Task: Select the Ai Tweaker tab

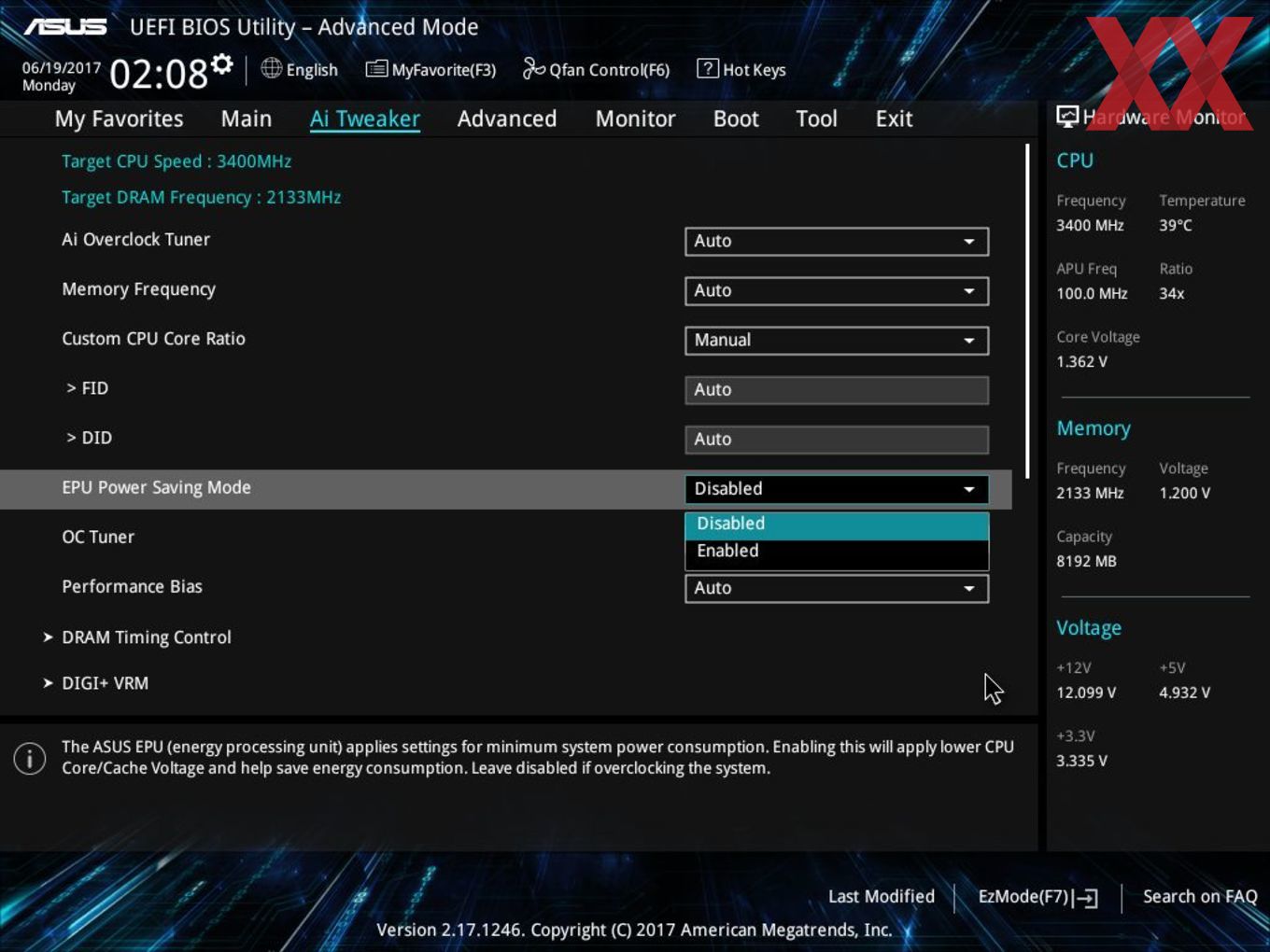Action: (364, 119)
